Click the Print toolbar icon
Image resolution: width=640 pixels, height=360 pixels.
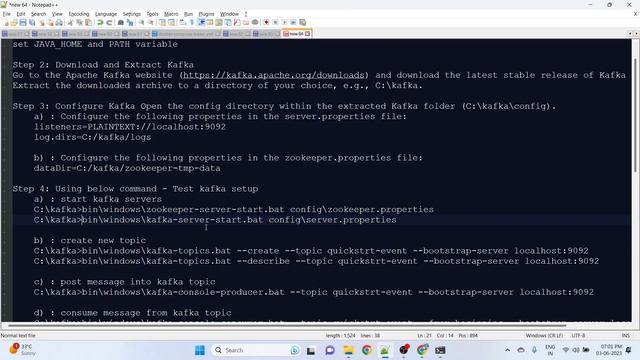coord(59,22)
